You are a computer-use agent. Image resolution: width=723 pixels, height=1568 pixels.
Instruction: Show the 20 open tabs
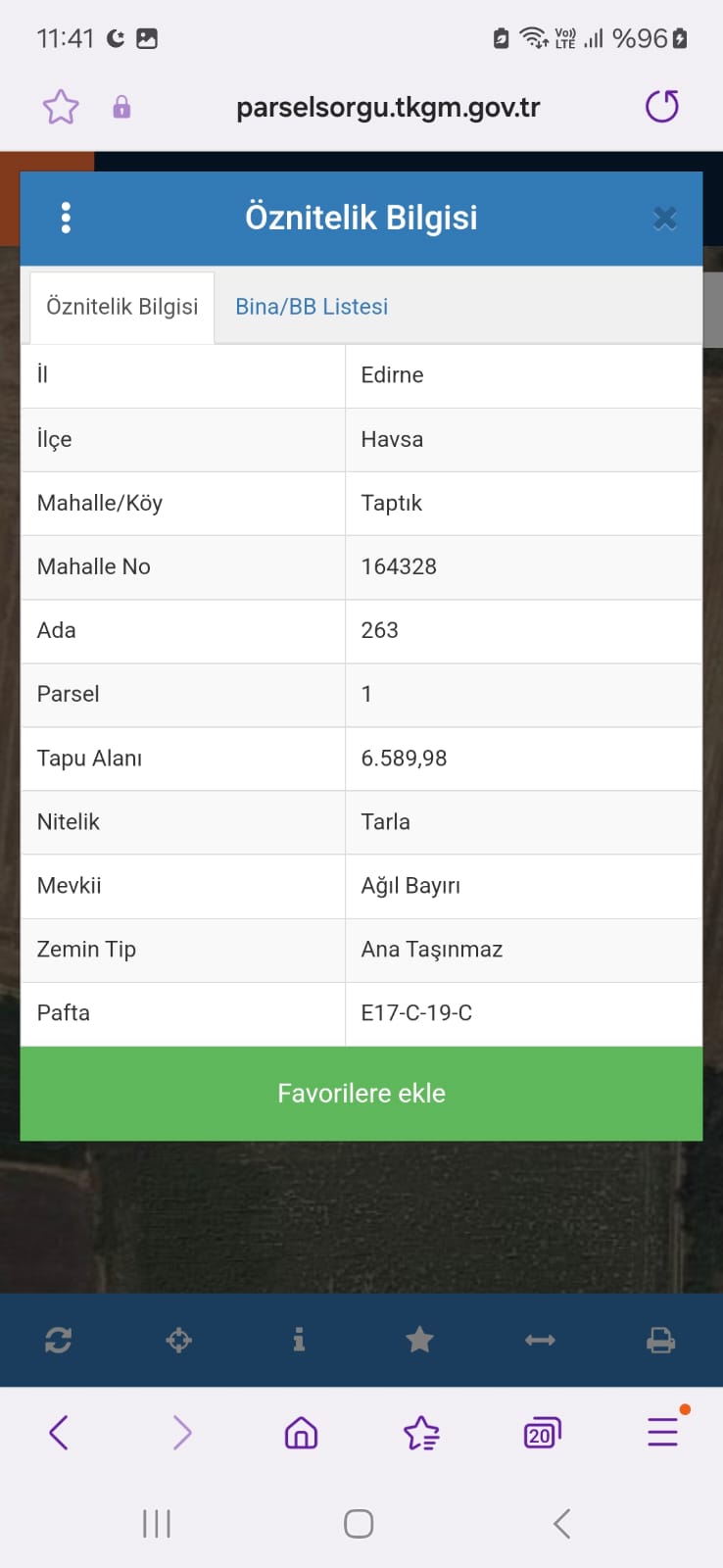[x=542, y=1434]
